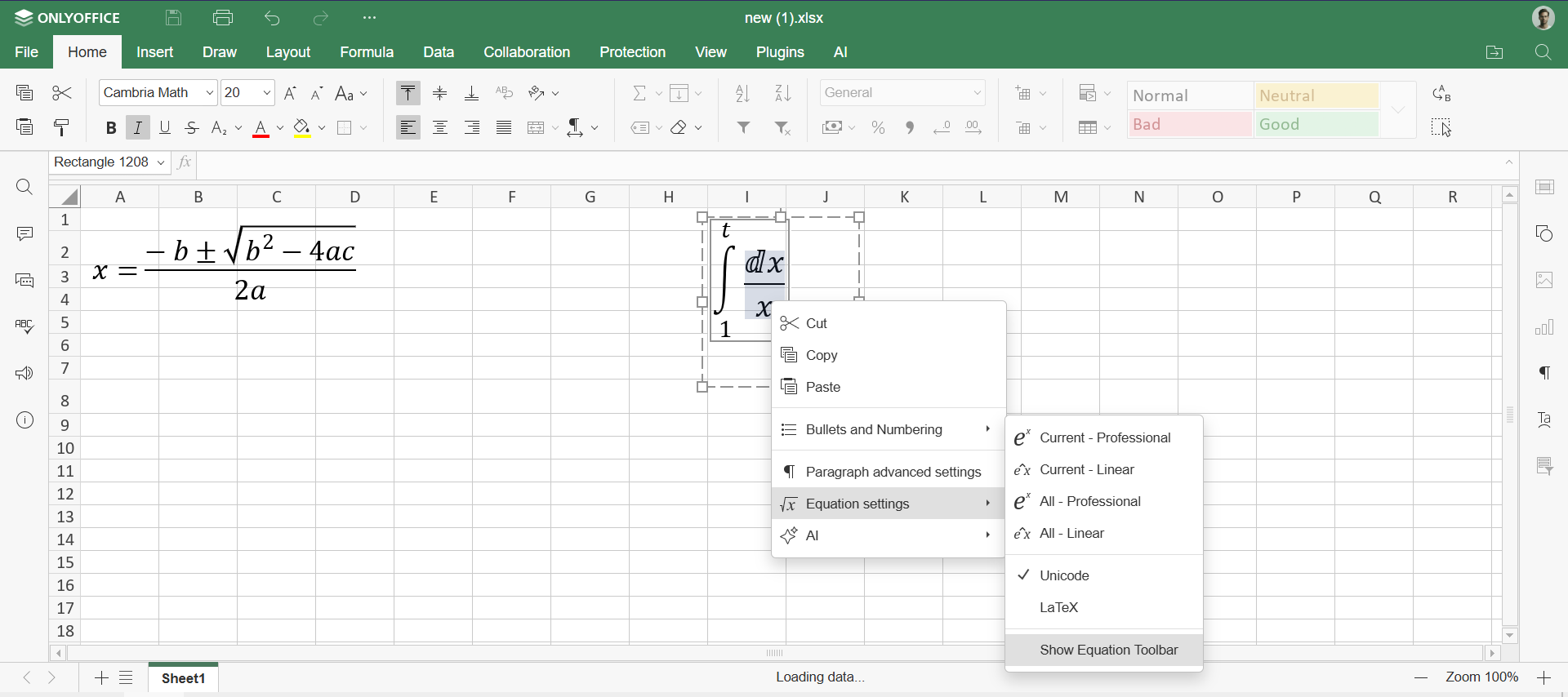The image size is (1568, 697).
Task: Choose Paragraph advanced settings from context menu
Action: [x=893, y=472]
